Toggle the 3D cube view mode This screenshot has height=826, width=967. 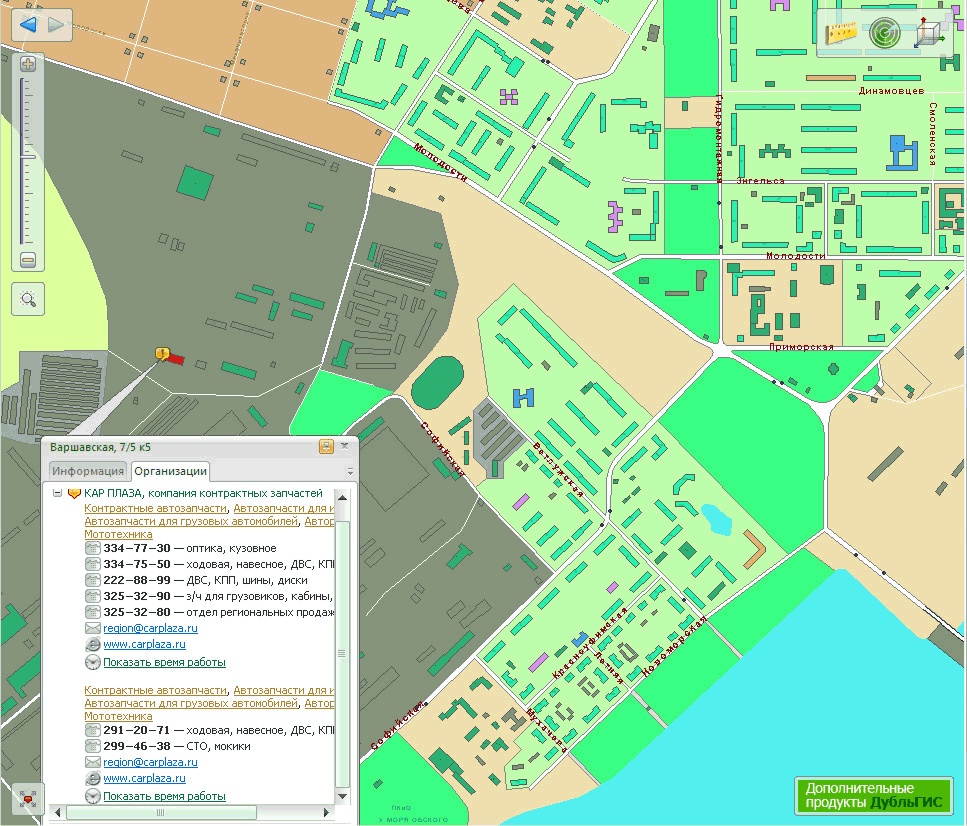point(928,33)
